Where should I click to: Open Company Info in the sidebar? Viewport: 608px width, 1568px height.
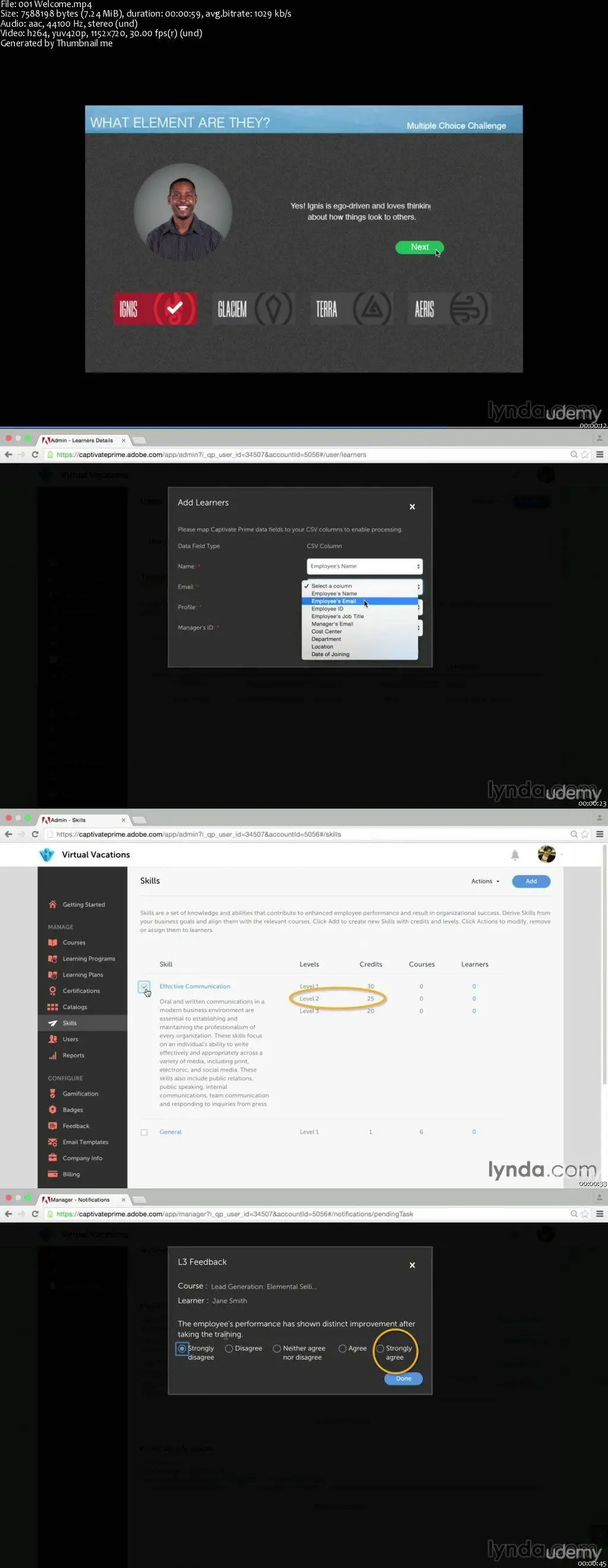coord(83,1158)
